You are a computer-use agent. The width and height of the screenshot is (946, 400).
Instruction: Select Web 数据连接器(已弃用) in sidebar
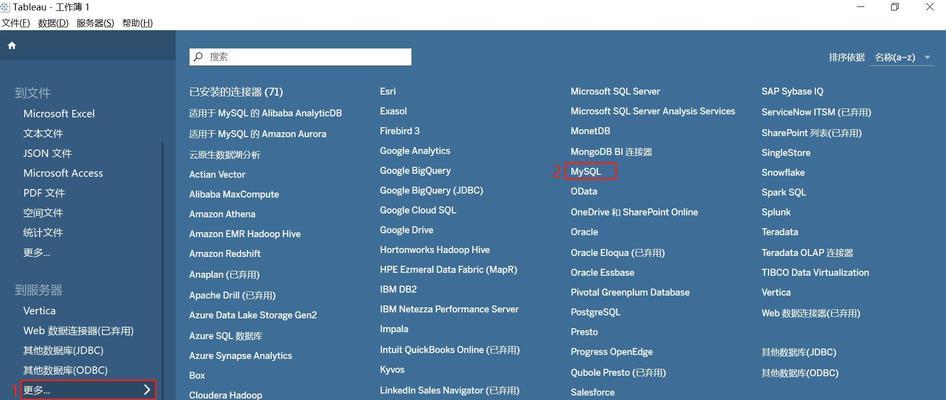[78, 331]
